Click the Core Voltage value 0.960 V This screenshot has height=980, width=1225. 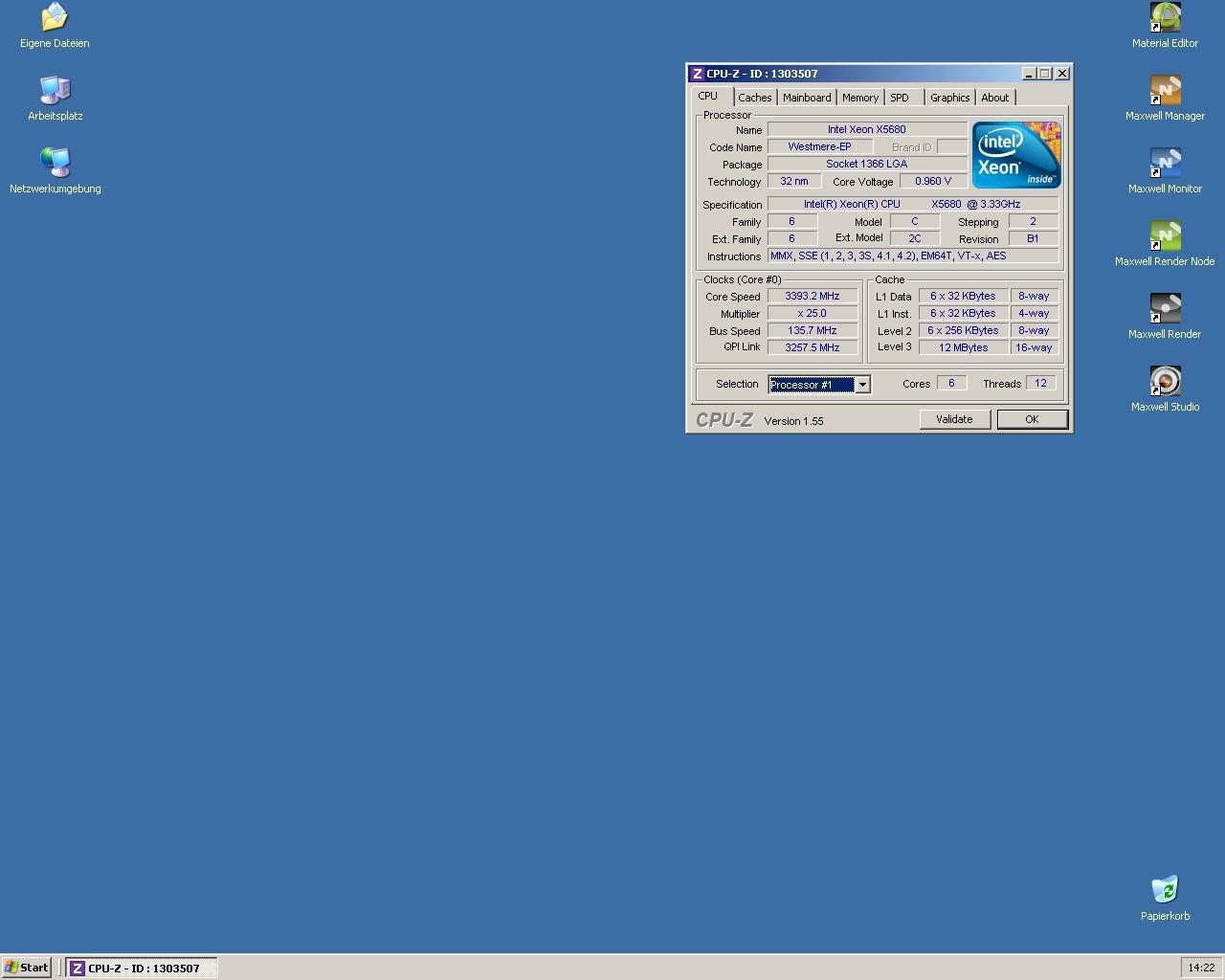tap(933, 181)
